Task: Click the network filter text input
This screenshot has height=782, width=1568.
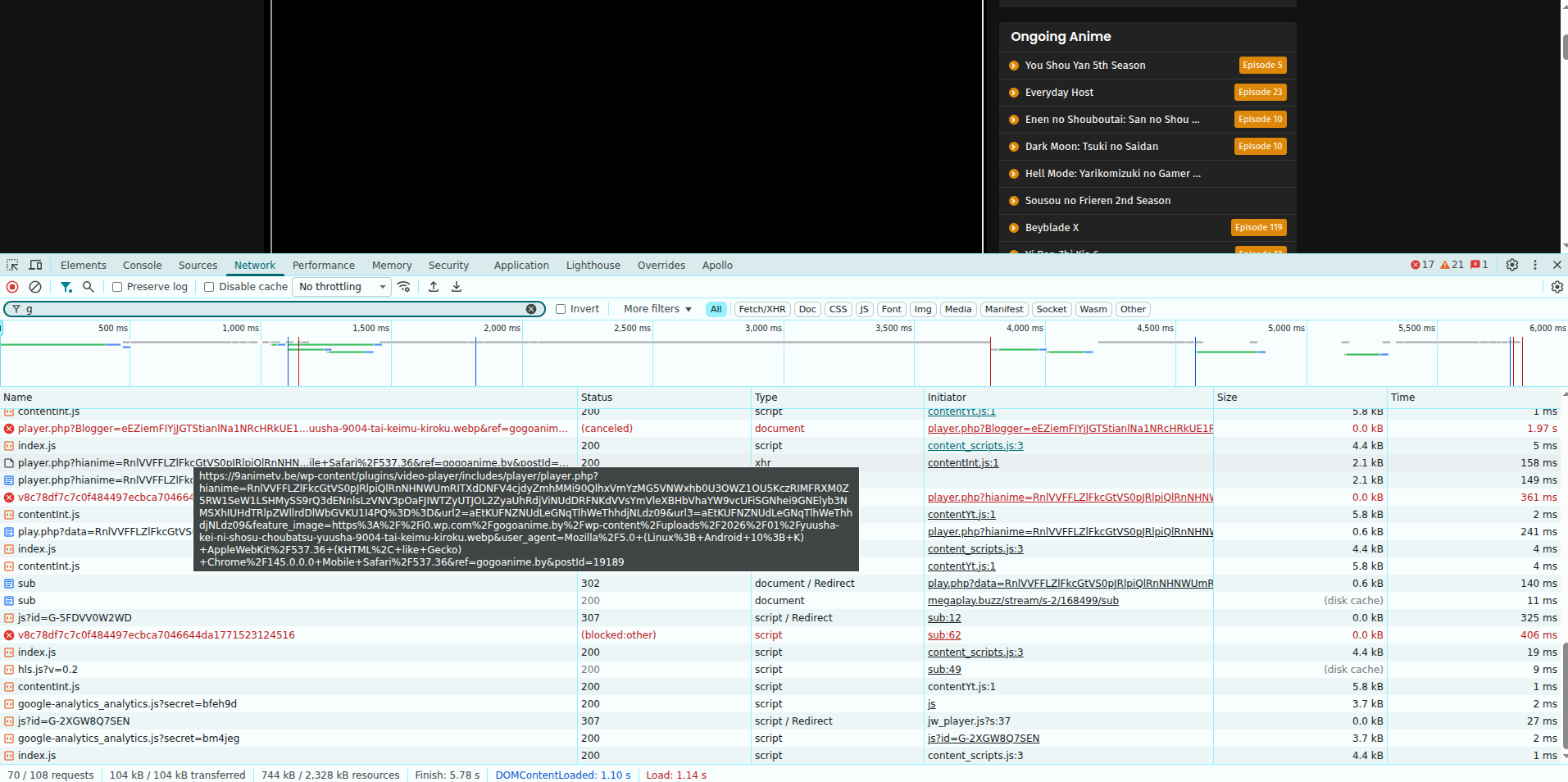Action: click(275, 309)
